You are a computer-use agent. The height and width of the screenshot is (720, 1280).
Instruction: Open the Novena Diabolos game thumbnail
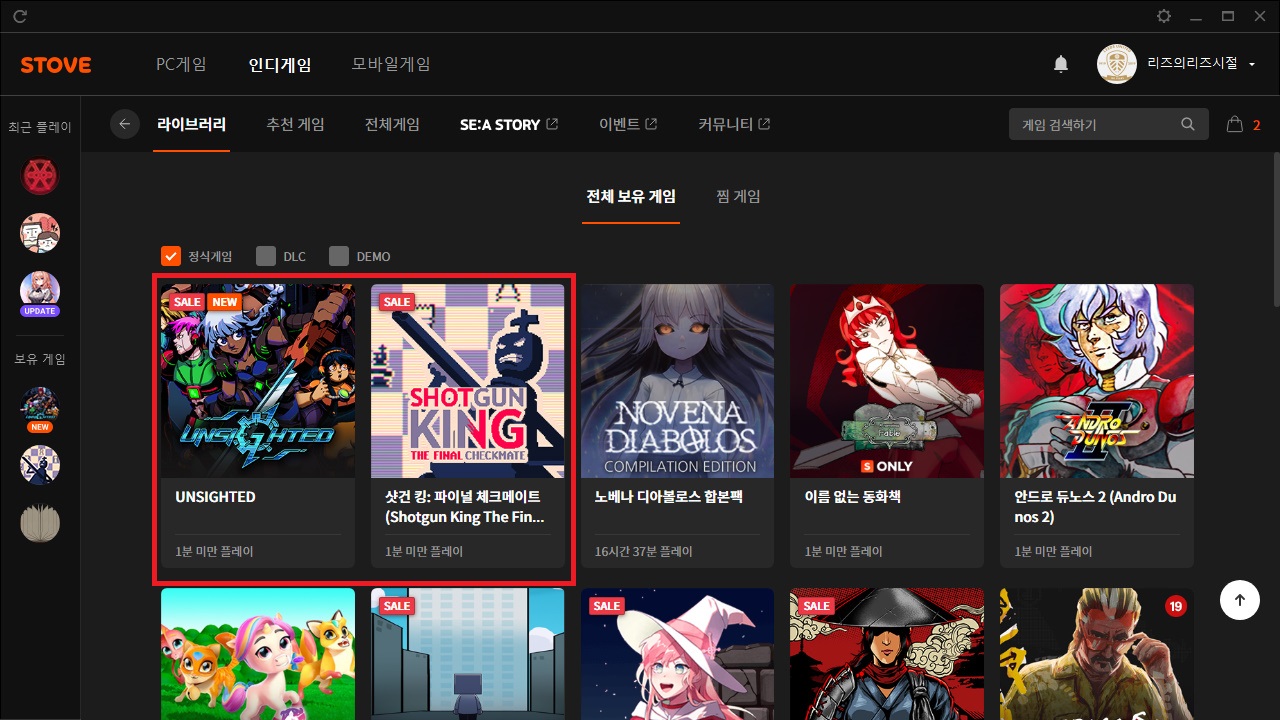[x=677, y=381]
